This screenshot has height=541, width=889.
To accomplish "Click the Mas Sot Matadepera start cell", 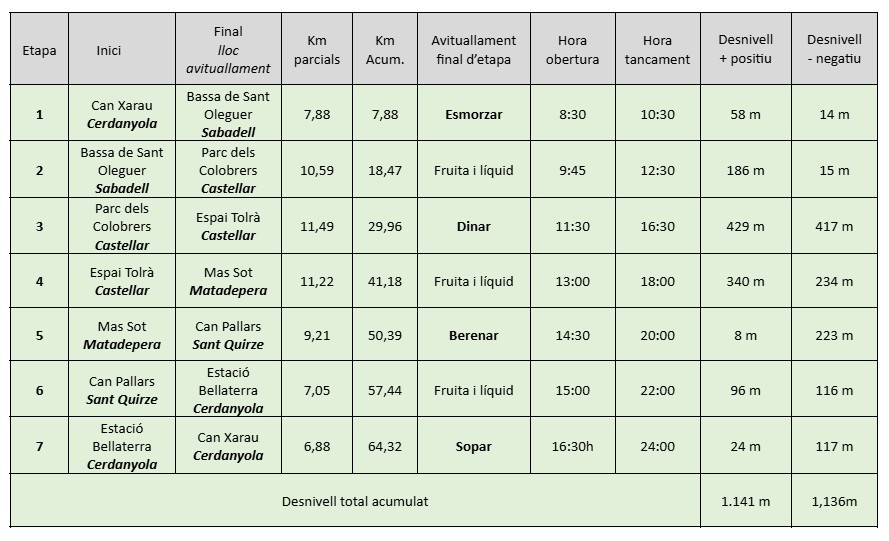I will [x=122, y=335].
